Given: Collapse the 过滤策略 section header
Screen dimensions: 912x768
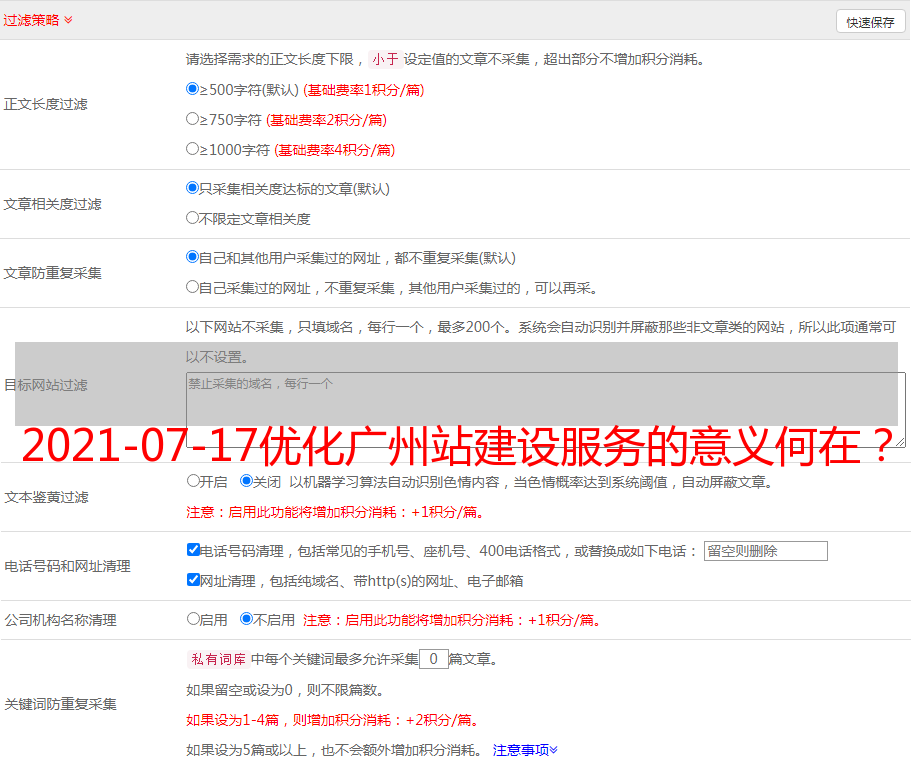Looking at the screenshot, I should pos(38,20).
